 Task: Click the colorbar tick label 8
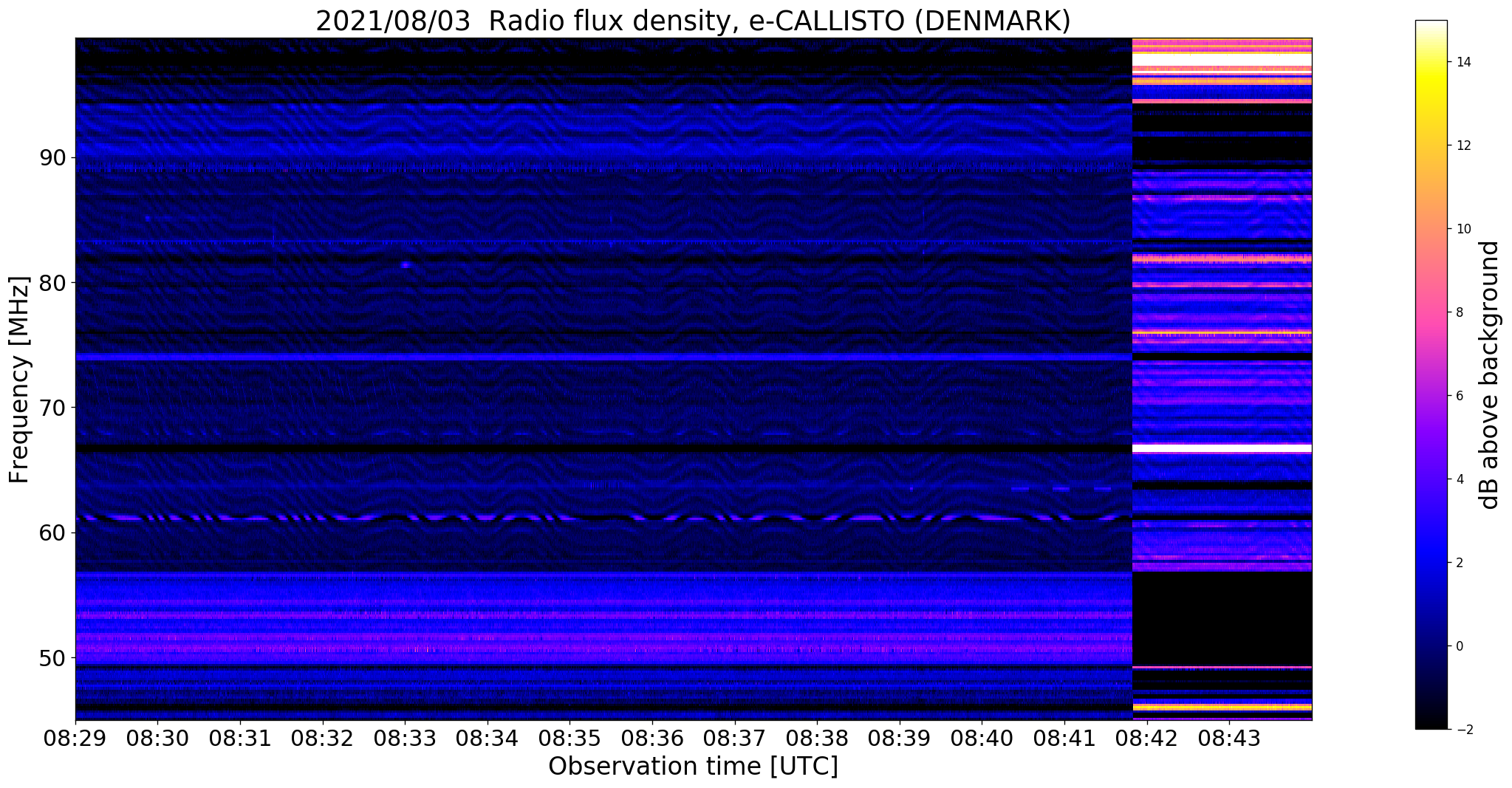click(1459, 312)
